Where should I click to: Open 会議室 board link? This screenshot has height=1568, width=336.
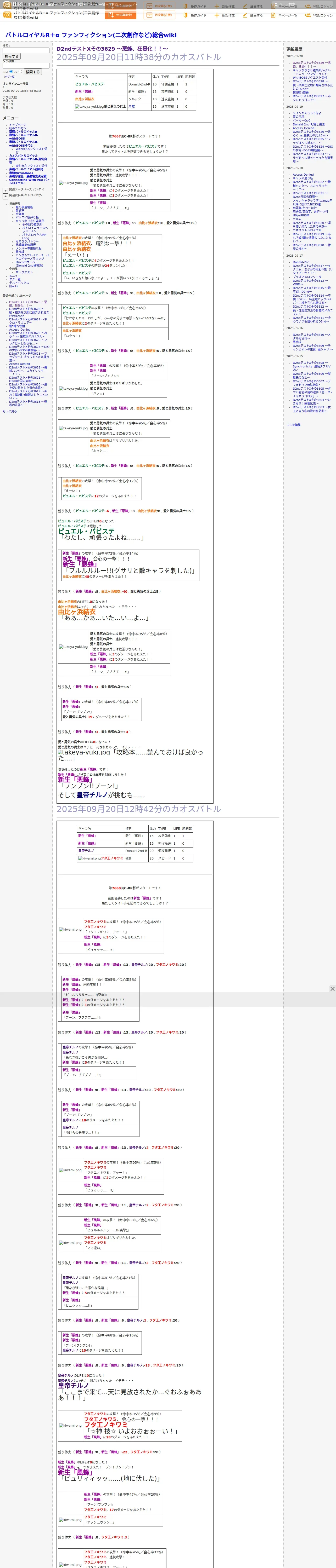[20, 214]
